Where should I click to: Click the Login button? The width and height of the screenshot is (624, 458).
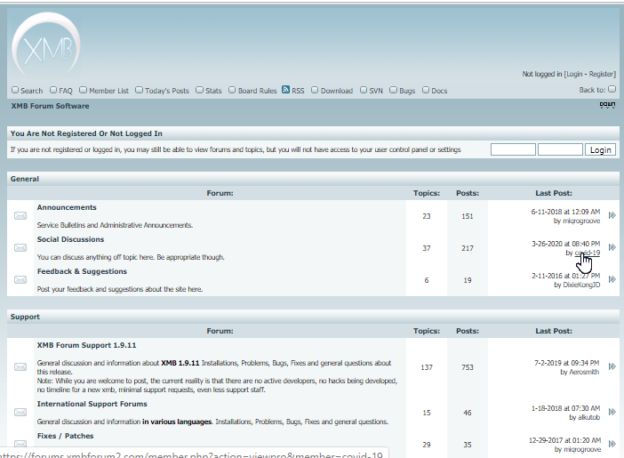[600, 150]
